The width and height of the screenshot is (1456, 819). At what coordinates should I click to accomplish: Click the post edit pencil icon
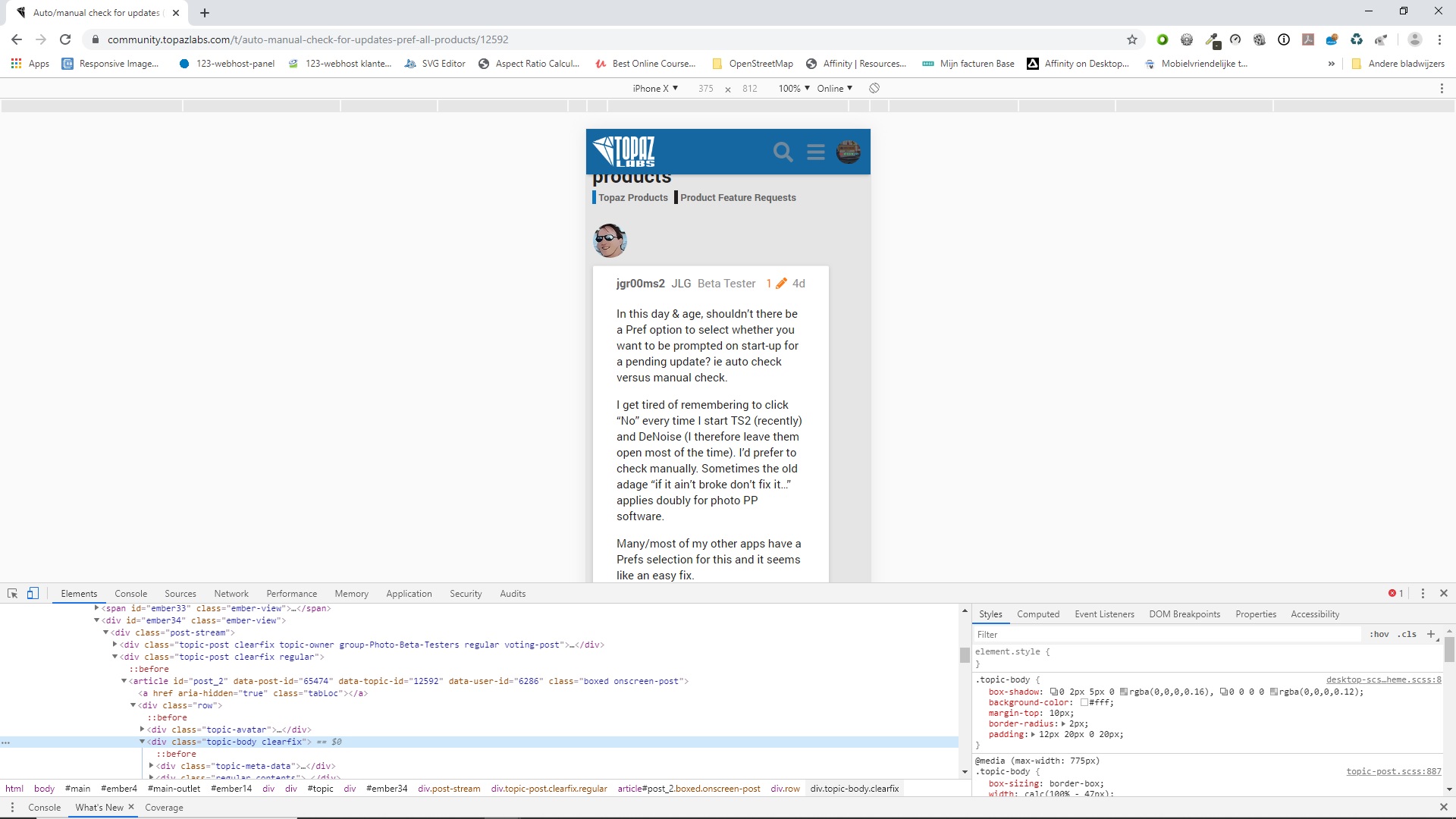tap(781, 284)
